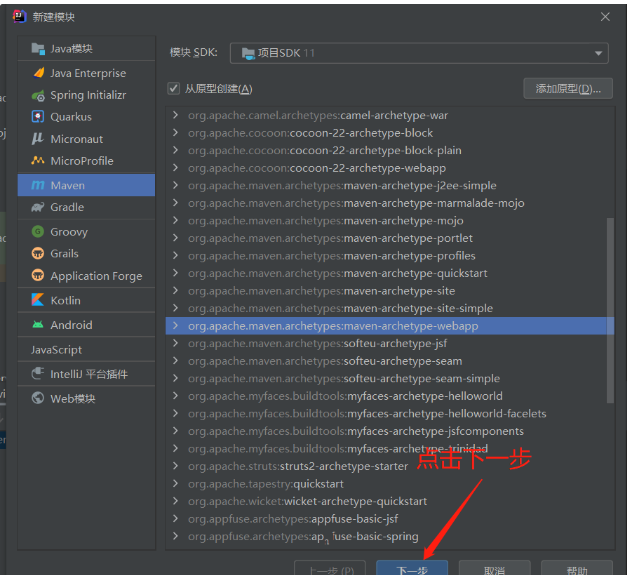The width and height of the screenshot is (627, 575).
Task: Expand maven-archetype-j2ee-simple node
Action: [x=175, y=186]
